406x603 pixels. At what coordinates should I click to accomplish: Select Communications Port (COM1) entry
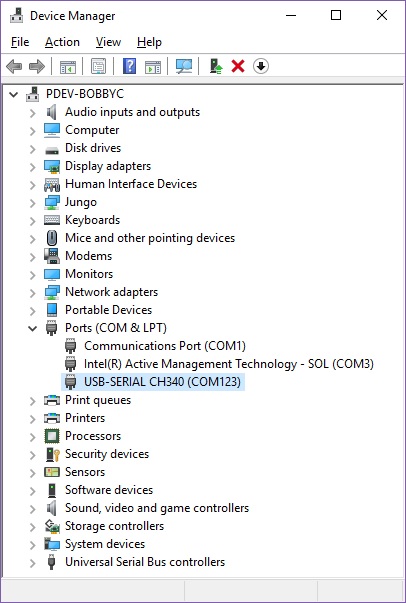tap(165, 346)
